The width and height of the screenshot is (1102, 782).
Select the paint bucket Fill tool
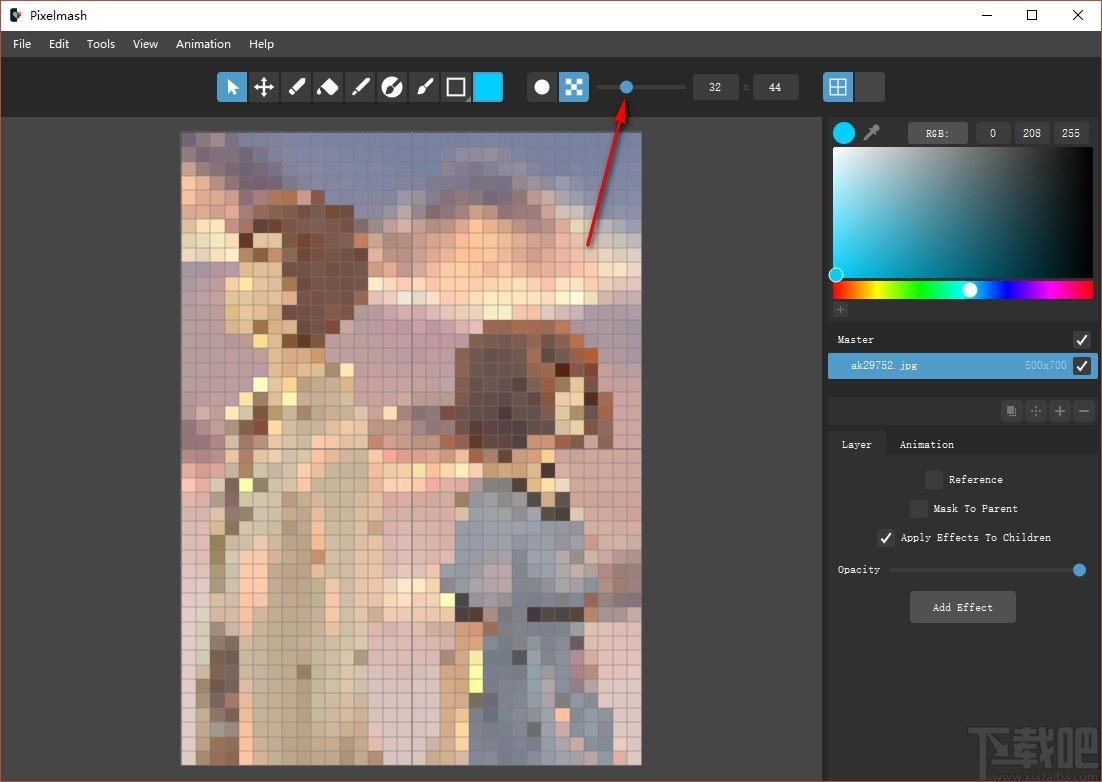328,87
